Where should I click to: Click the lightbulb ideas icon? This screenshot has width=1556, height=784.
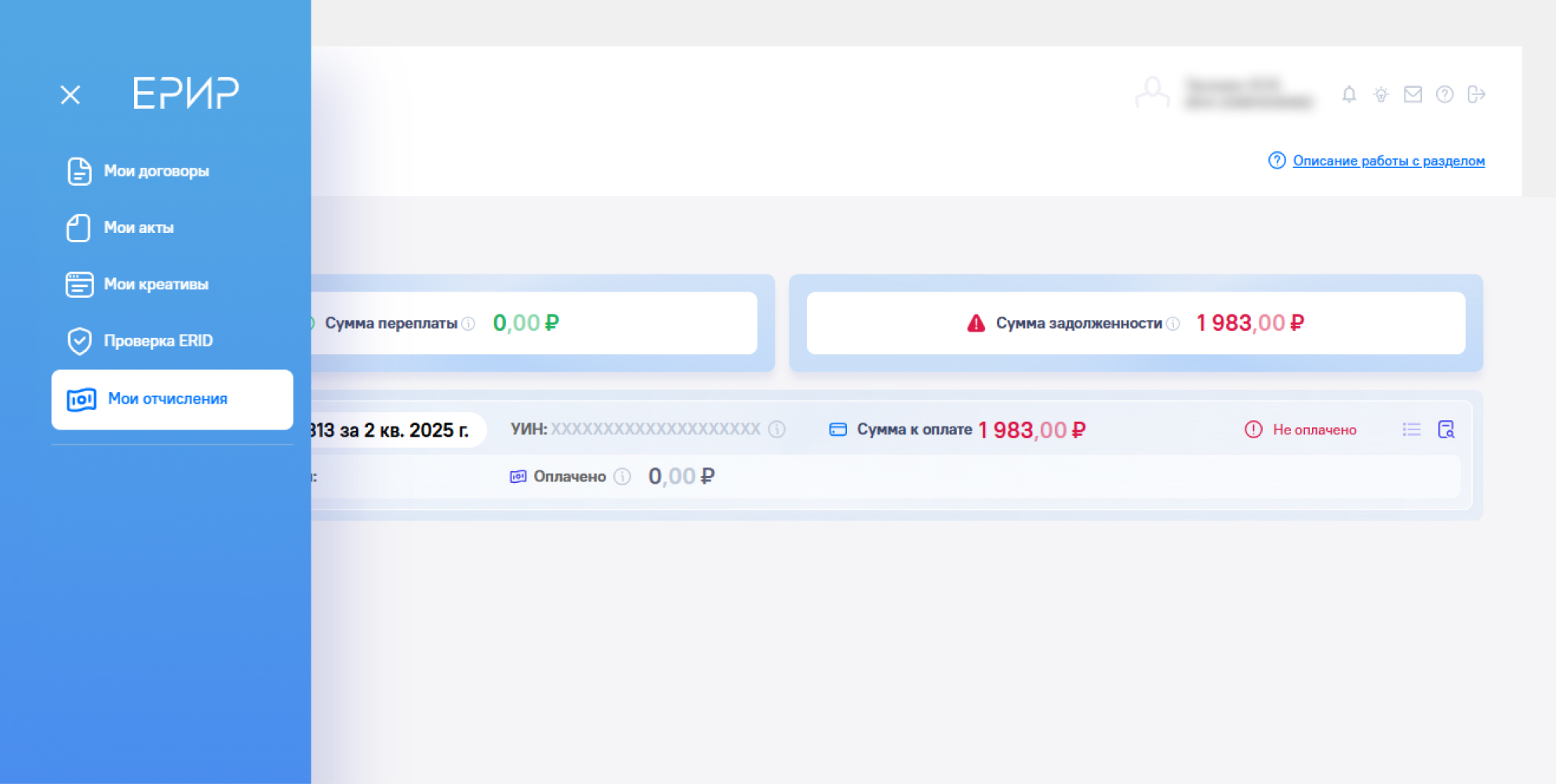coord(1381,95)
